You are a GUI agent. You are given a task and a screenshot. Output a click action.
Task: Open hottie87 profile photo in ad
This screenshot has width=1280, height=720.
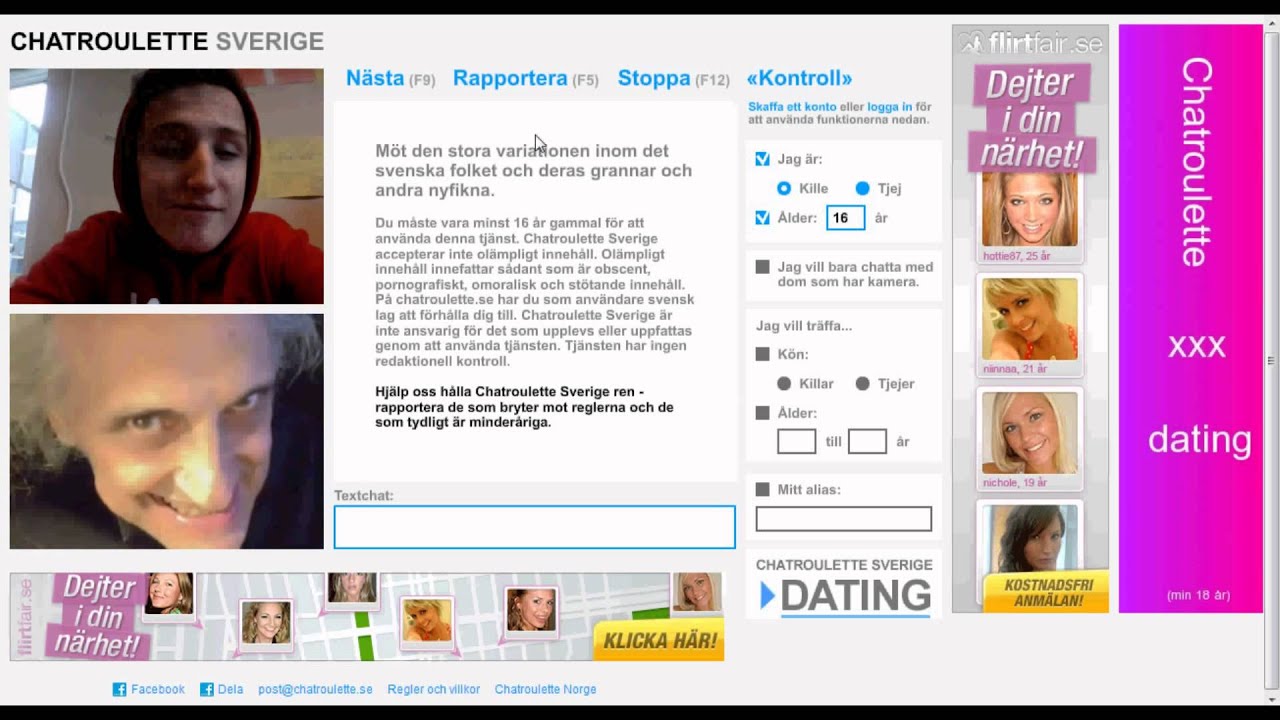(x=1029, y=209)
